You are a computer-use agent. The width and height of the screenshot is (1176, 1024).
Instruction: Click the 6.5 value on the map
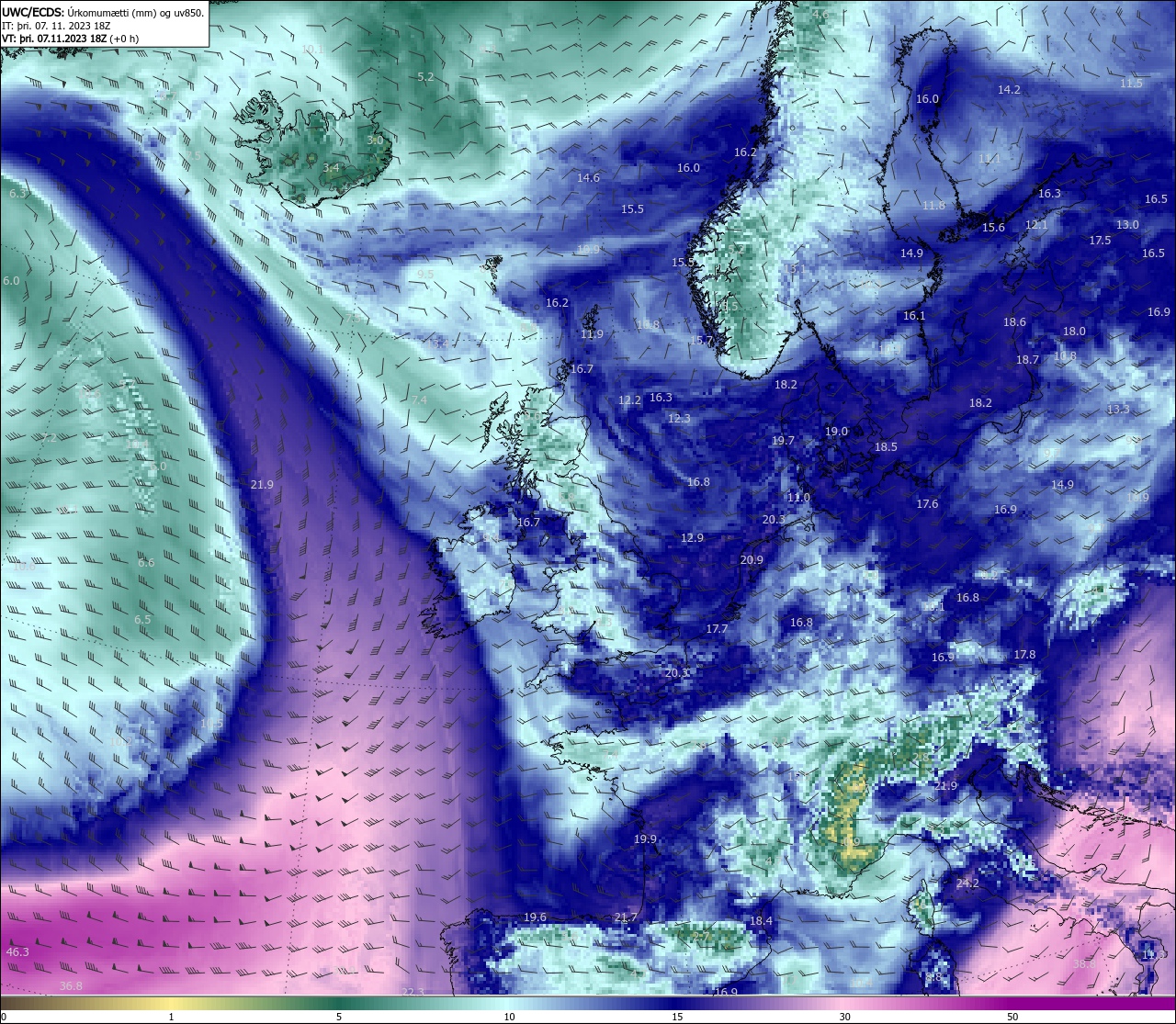(142, 620)
